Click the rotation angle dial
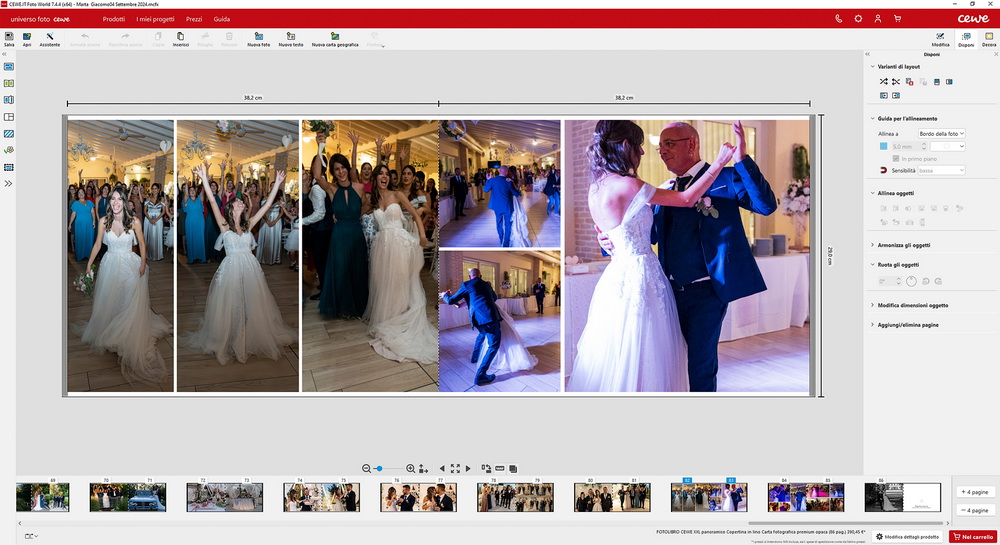This screenshot has height=545, width=1000. tap(911, 281)
